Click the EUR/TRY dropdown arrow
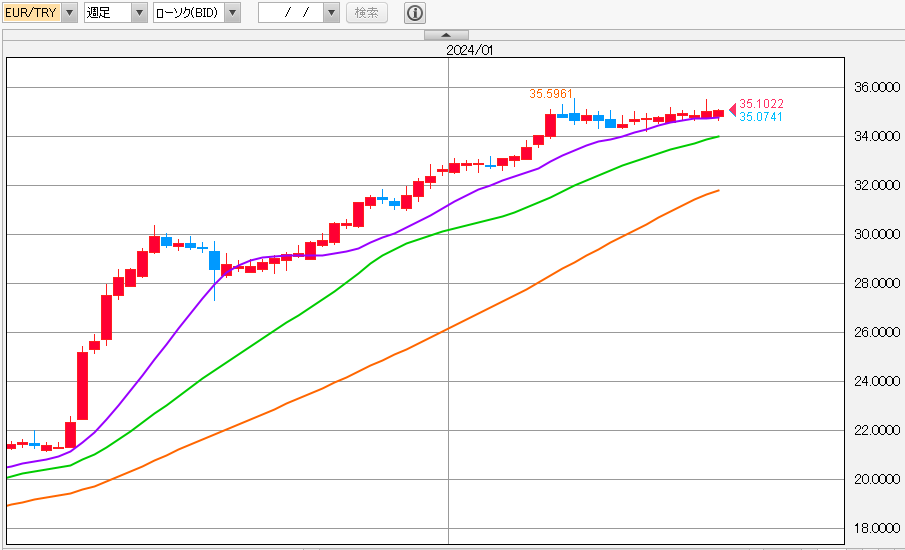The width and height of the screenshot is (905, 550). pyautogui.click(x=70, y=12)
